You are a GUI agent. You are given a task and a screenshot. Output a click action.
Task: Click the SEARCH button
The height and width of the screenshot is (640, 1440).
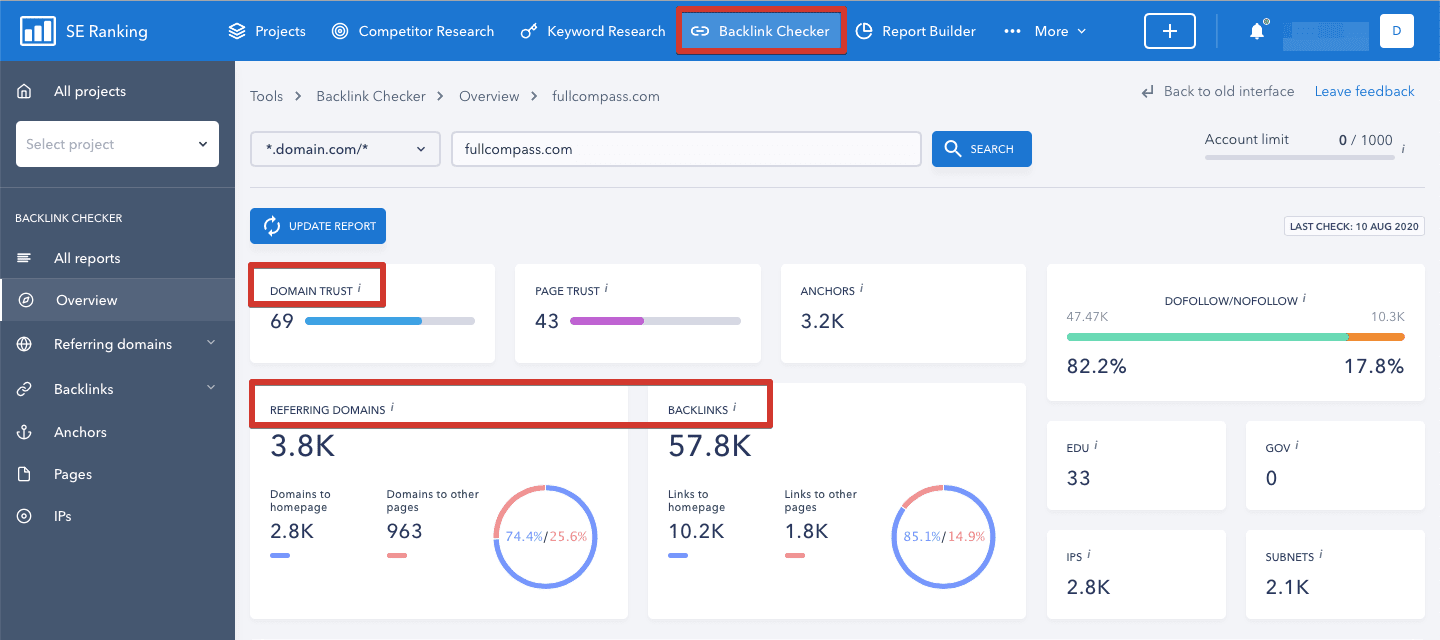[x=982, y=149]
